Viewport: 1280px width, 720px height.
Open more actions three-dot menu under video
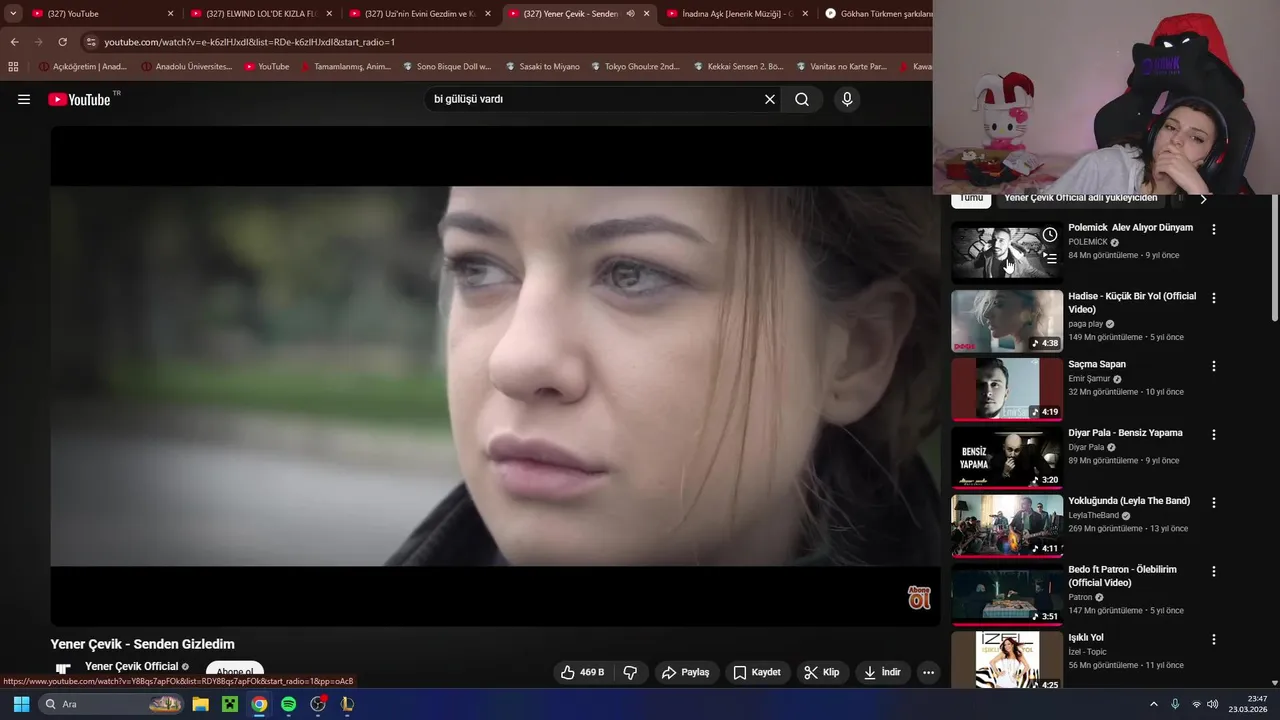click(928, 672)
